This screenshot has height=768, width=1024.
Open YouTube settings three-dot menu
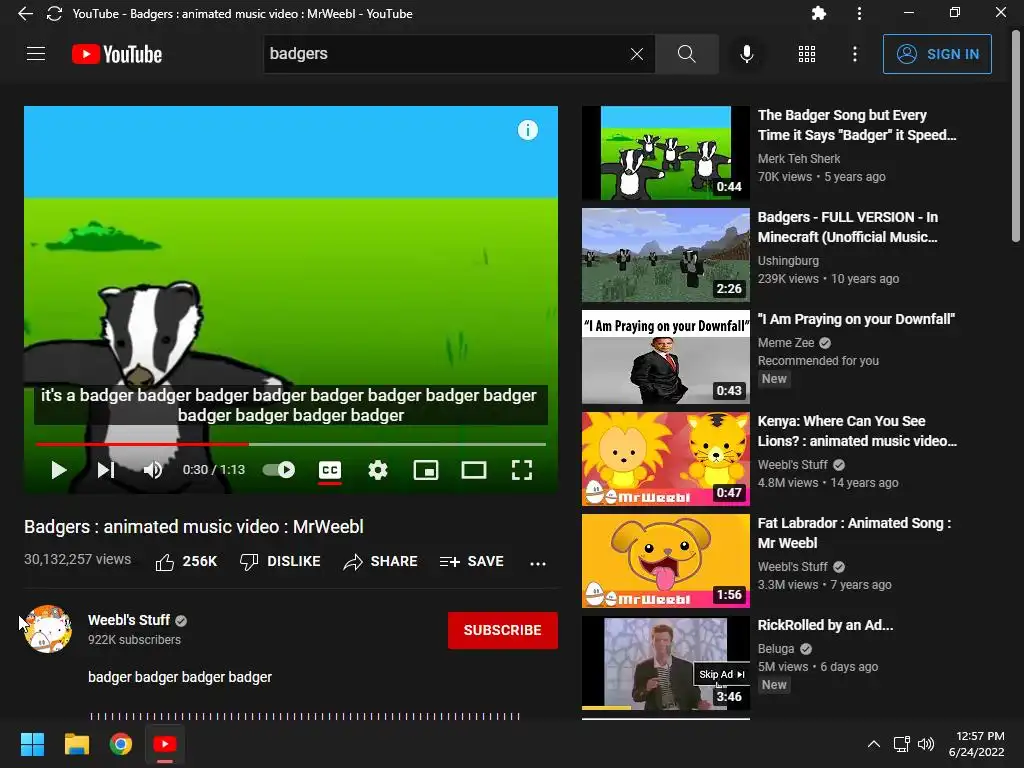pos(854,54)
